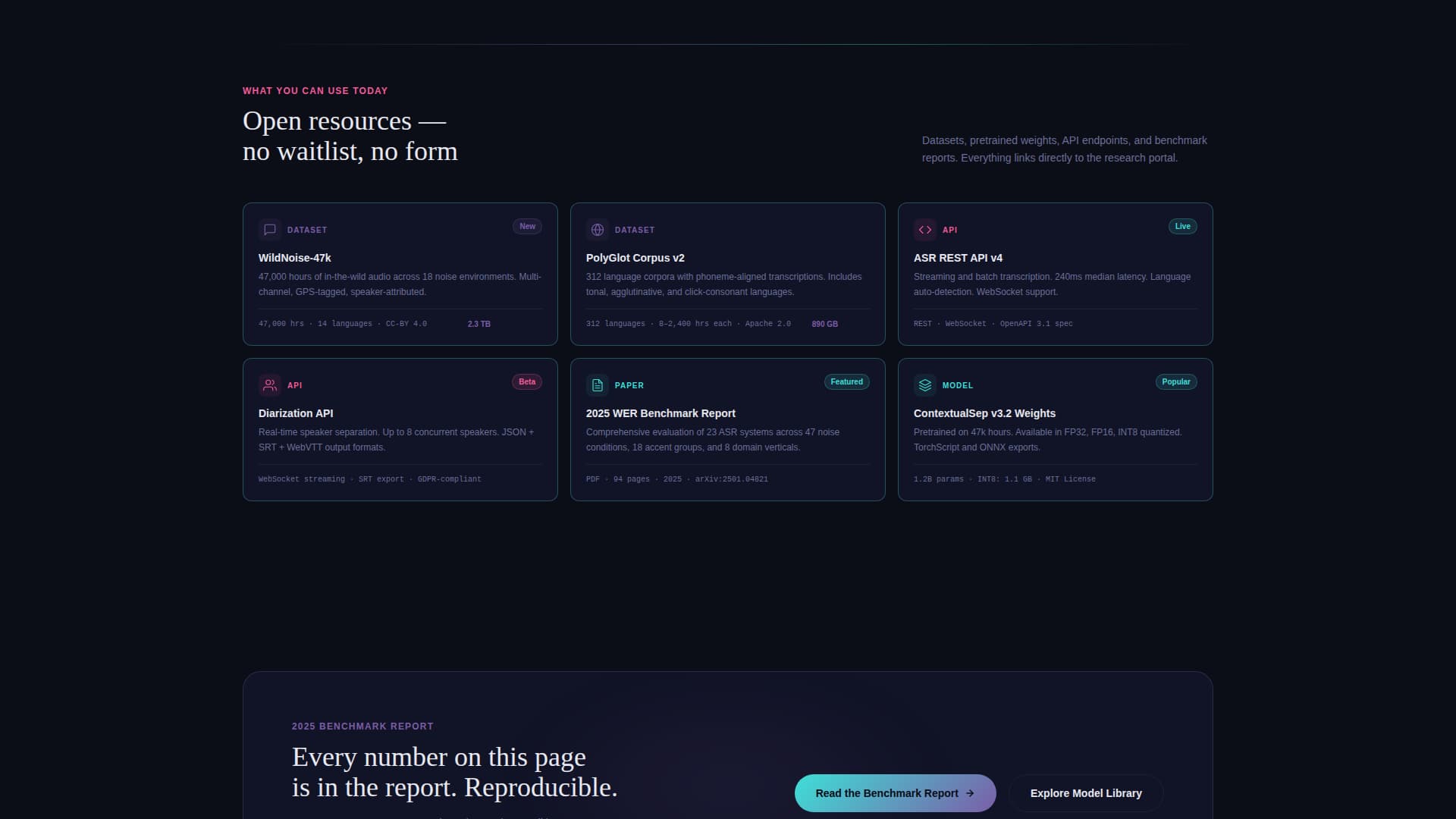The width and height of the screenshot is (1456, 819).
Task: Click the '312 languages · 8–2,400 hrs each' metadata
Action: pyautogui.click(x=689, y=324)
